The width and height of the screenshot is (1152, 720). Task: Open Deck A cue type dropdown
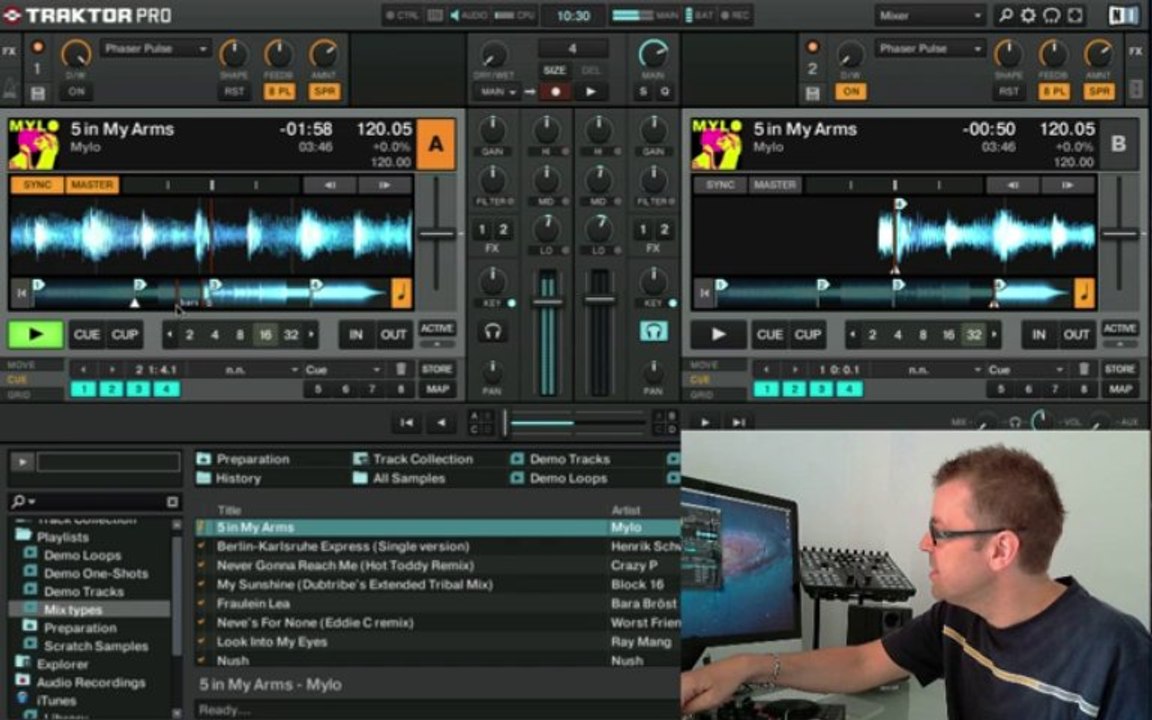(343, 369)
